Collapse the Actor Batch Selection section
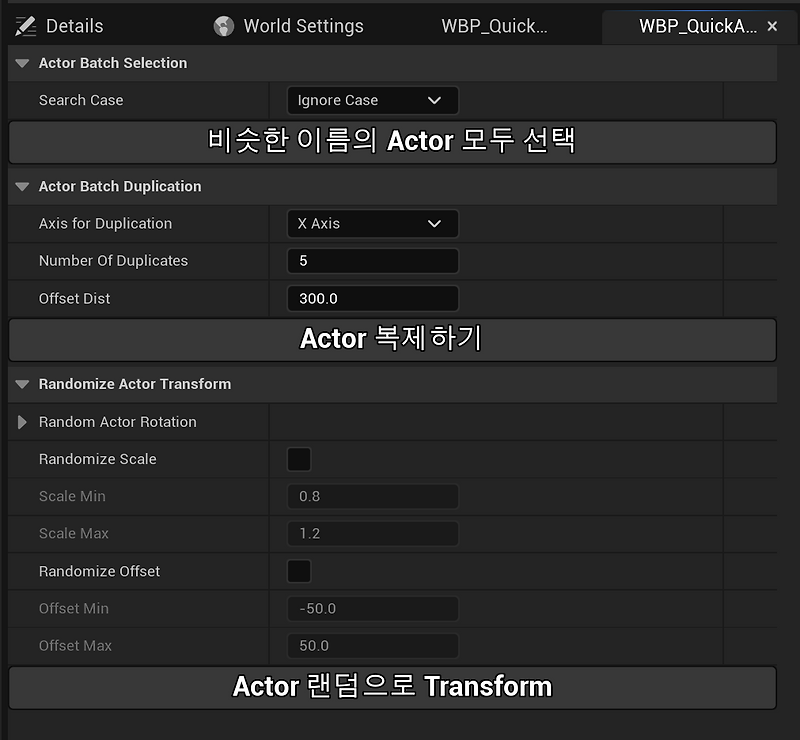800x740 pixels. click(22, 63)
